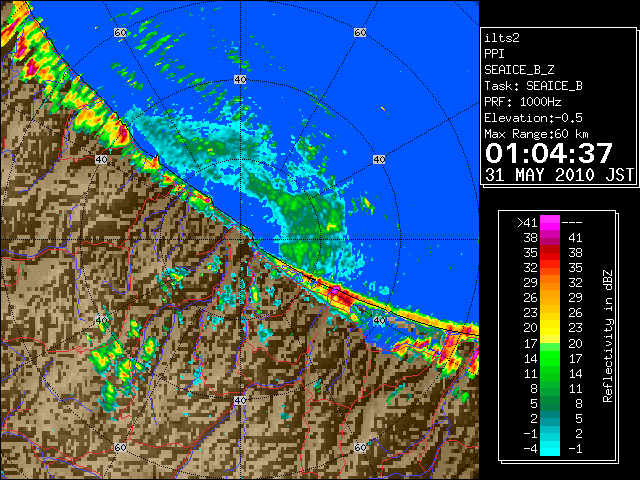The image size is (640, 480).
Task: Click the "40" range label due south of center
Action: tap(240, 400)
